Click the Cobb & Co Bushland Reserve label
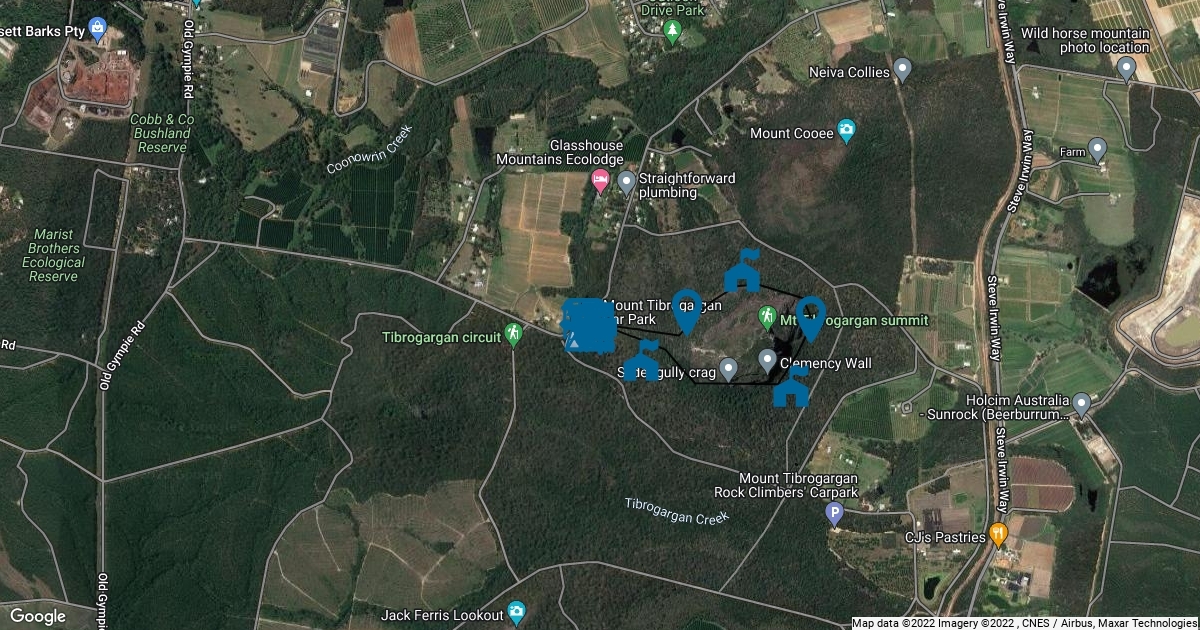1200x630 pixels. coord(160,133)
